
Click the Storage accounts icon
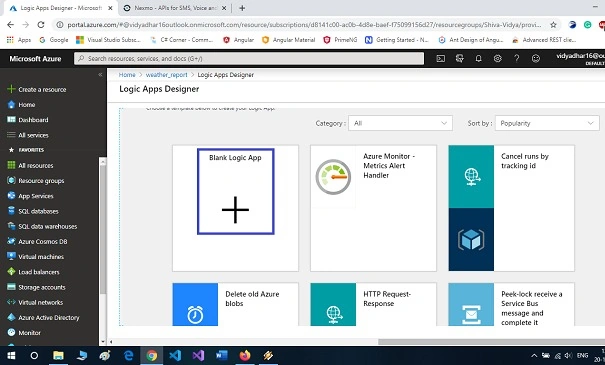coord(11,287)
